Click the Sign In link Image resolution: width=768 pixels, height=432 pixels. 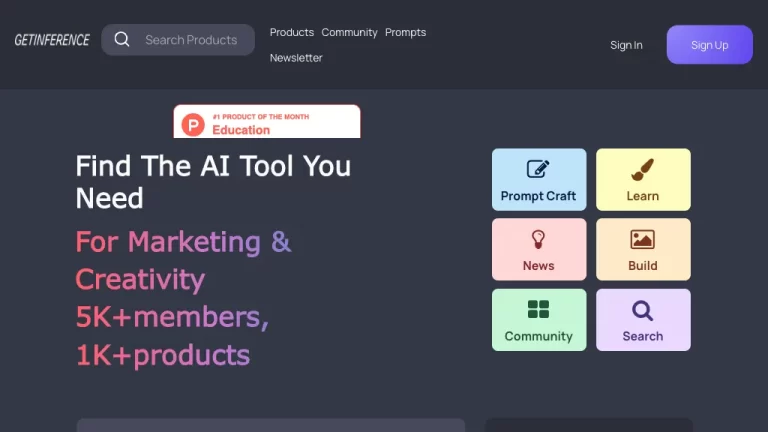pos(626,45)
